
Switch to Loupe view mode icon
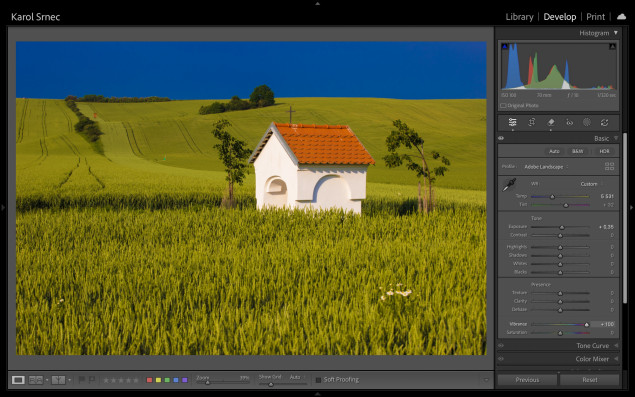(x=18, y=380)
